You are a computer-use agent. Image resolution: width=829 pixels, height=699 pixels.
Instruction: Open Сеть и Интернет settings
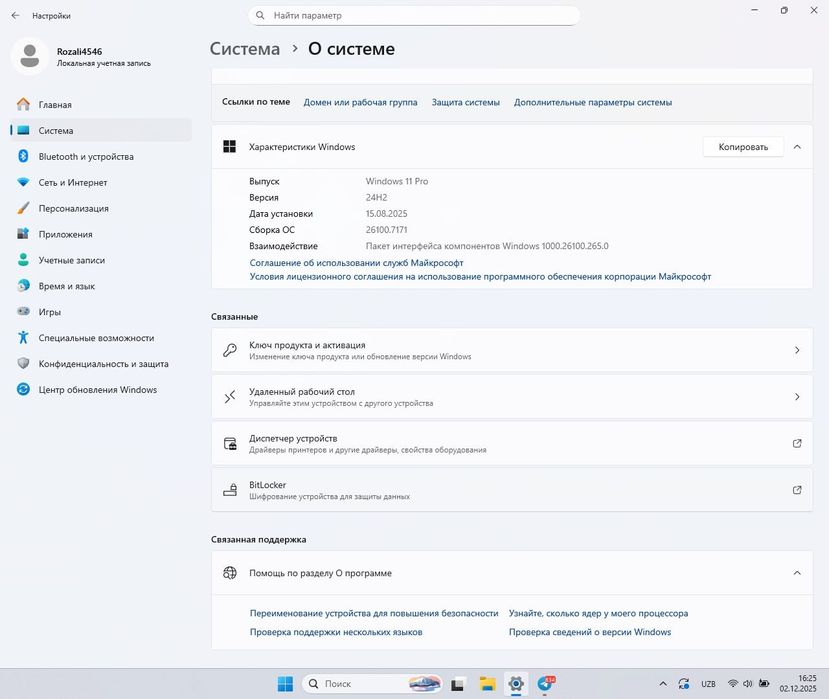(x=100, y=182)
